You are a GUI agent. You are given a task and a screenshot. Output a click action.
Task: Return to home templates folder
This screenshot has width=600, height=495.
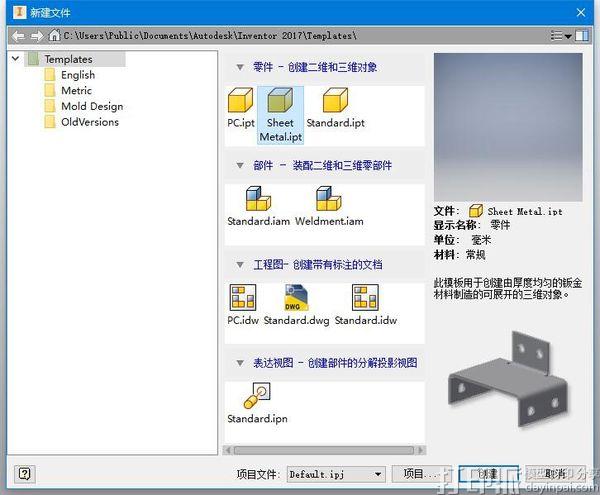pos(54,36)
